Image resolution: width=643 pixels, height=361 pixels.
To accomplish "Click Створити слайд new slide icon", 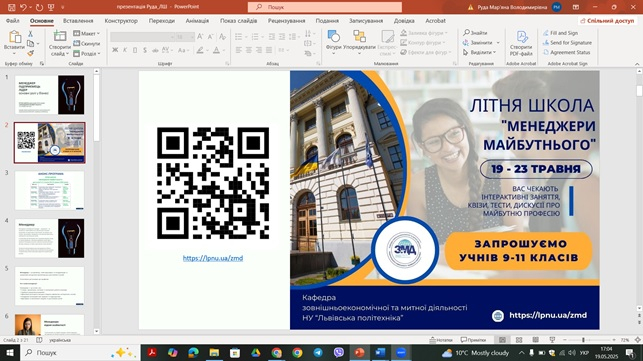I will [x=59, y=37].
